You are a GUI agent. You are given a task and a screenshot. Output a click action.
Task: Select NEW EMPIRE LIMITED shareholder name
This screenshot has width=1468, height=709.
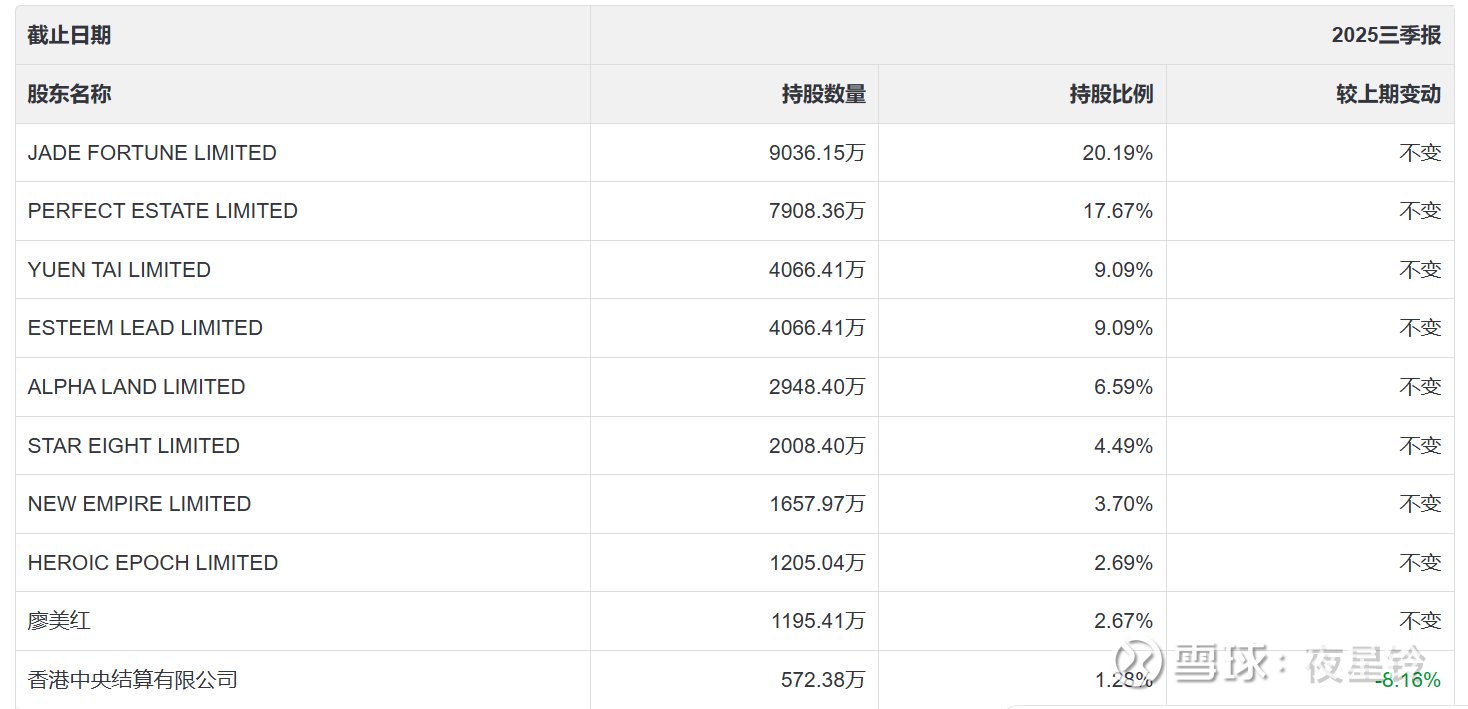139,504
